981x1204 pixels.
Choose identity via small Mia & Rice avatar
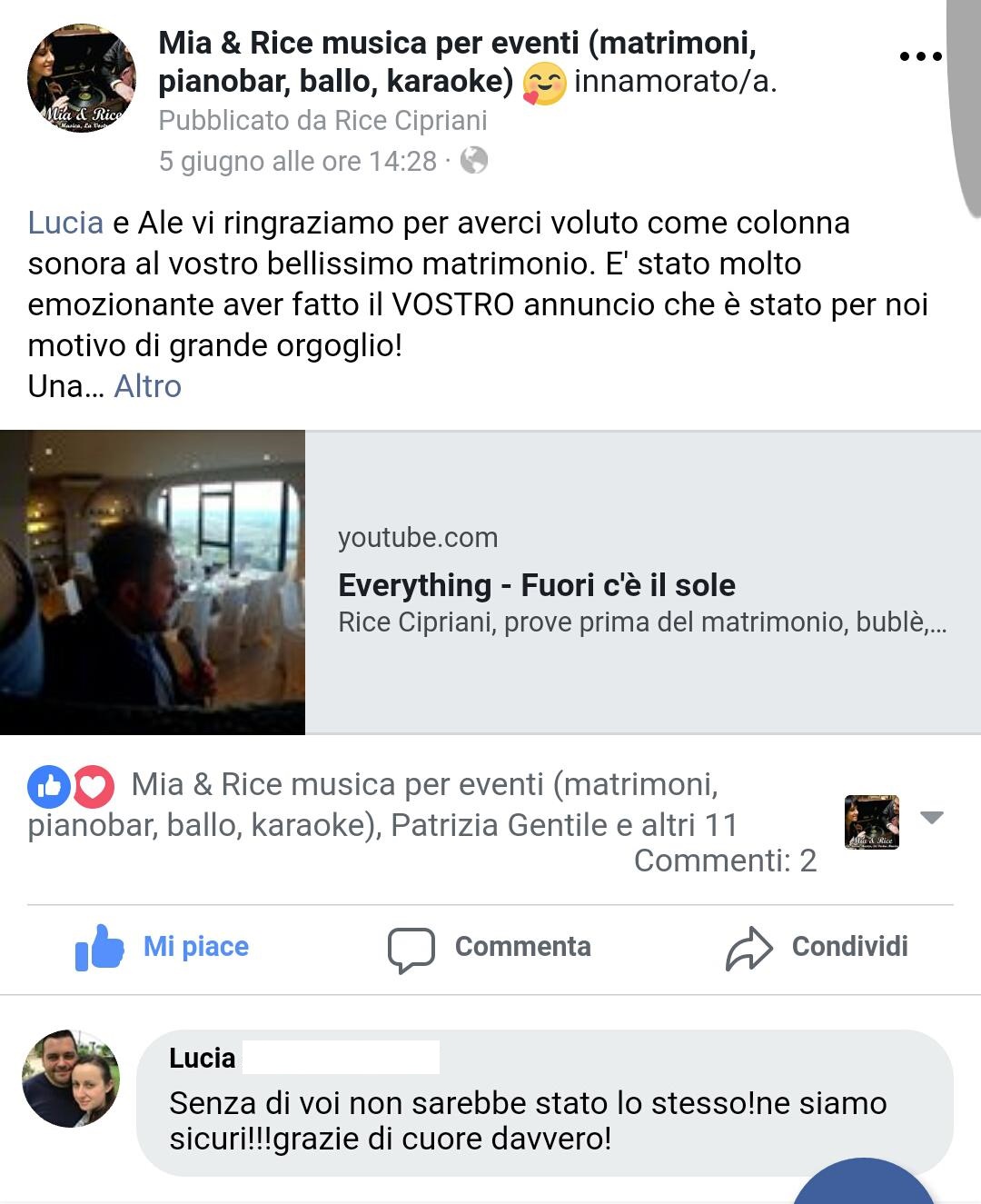point(872,822)
